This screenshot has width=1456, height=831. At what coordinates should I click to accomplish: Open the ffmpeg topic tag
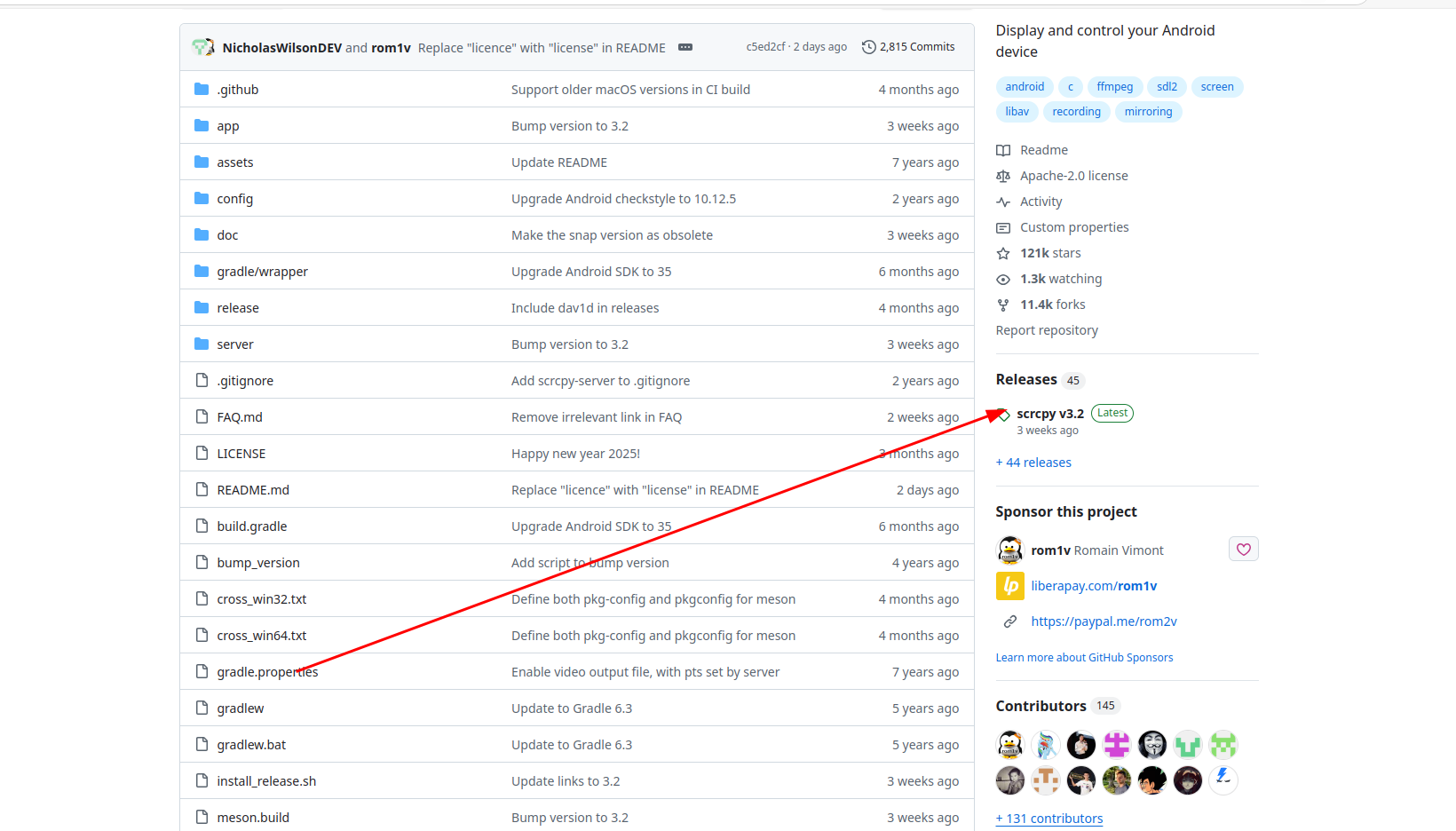[x=1114, y=86]
